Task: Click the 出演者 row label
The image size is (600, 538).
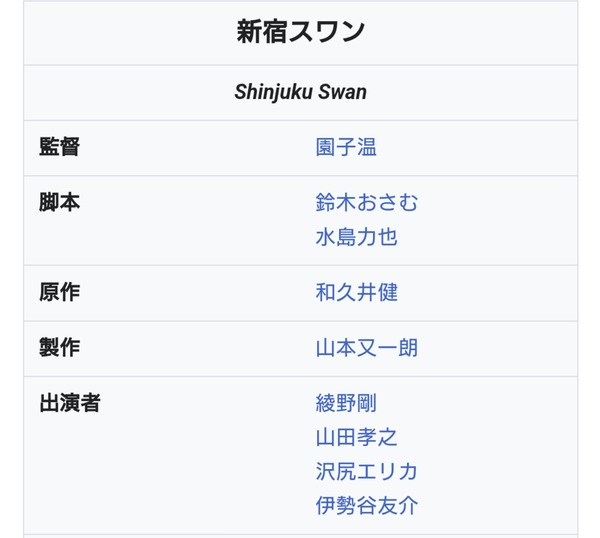Action: [x=70, y=403]
